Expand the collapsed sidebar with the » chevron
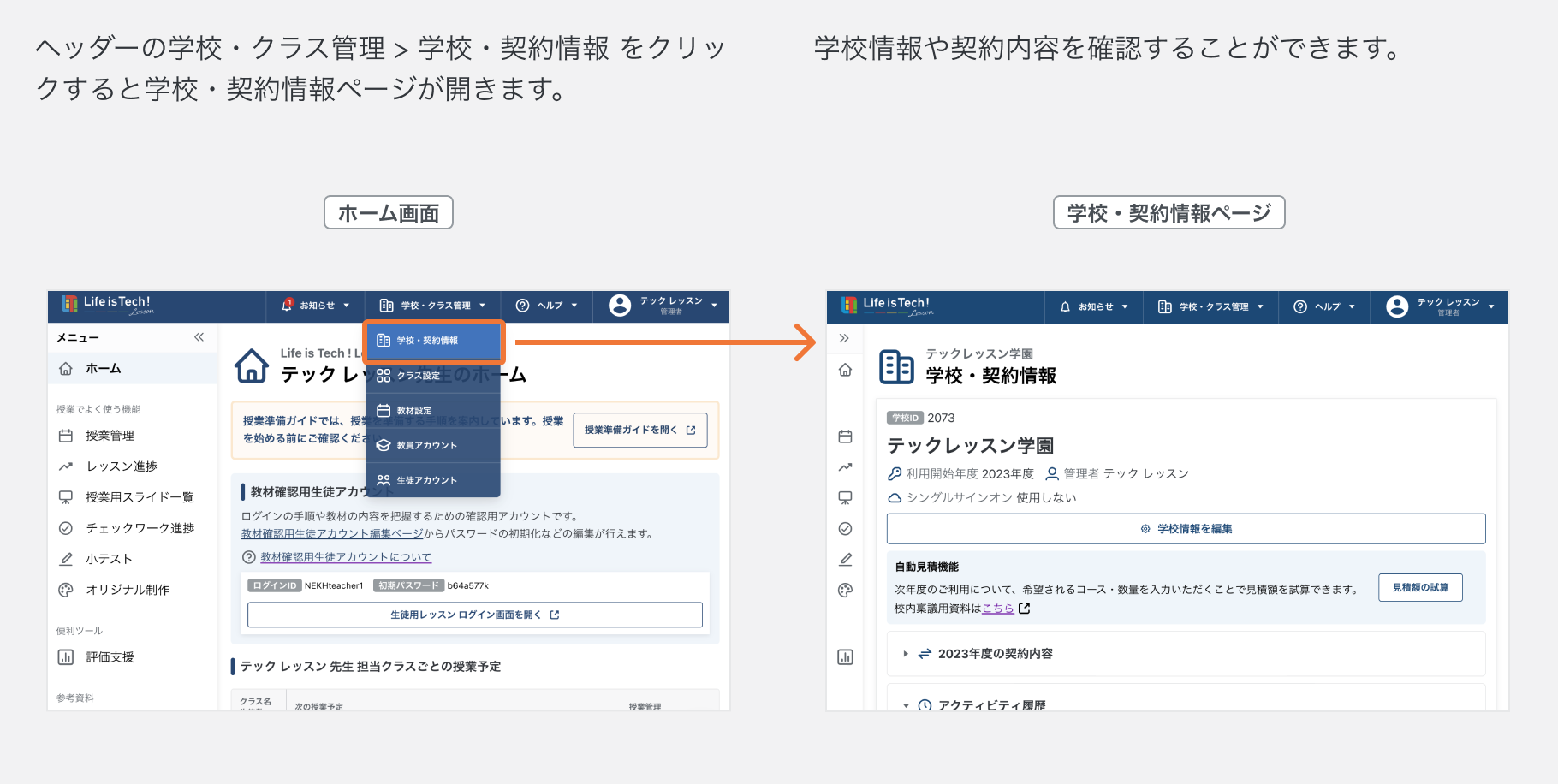The image size is (1558, 784). coord(845,337)
